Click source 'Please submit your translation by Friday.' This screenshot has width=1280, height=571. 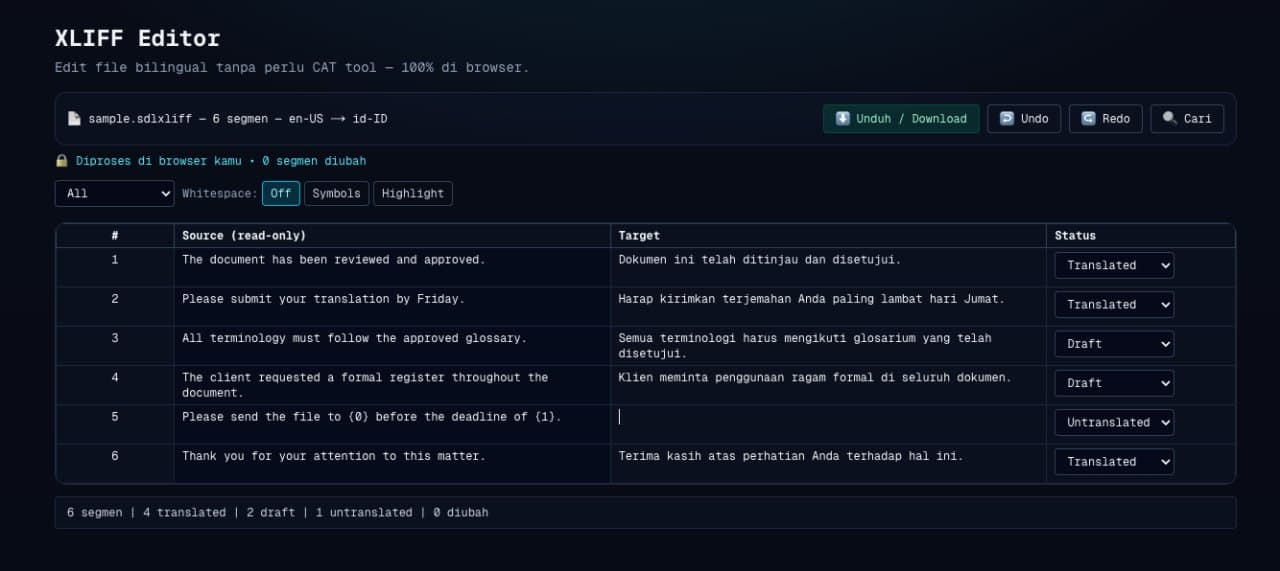click(x=323, y=299)
